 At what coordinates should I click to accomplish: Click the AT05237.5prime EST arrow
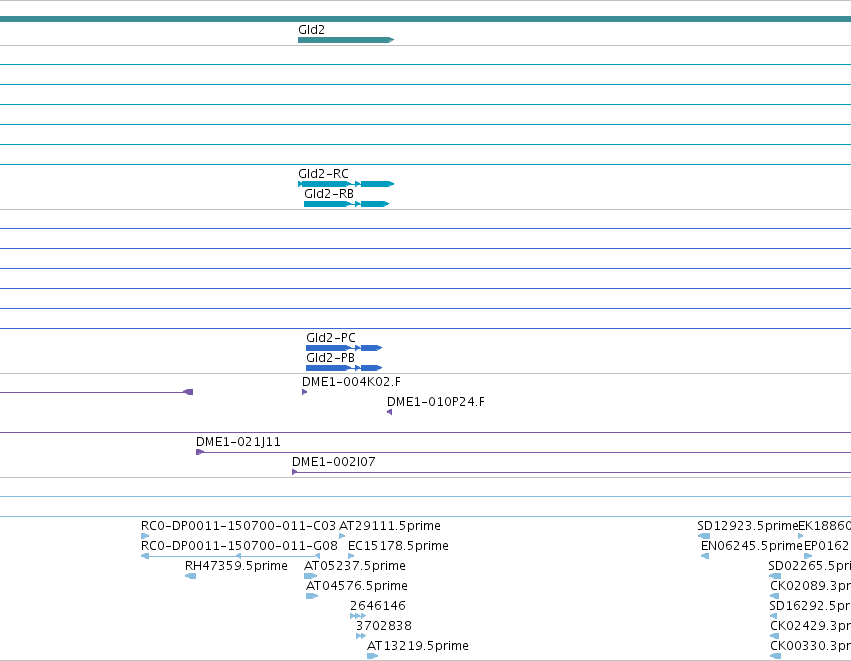[x=310, y=576]
